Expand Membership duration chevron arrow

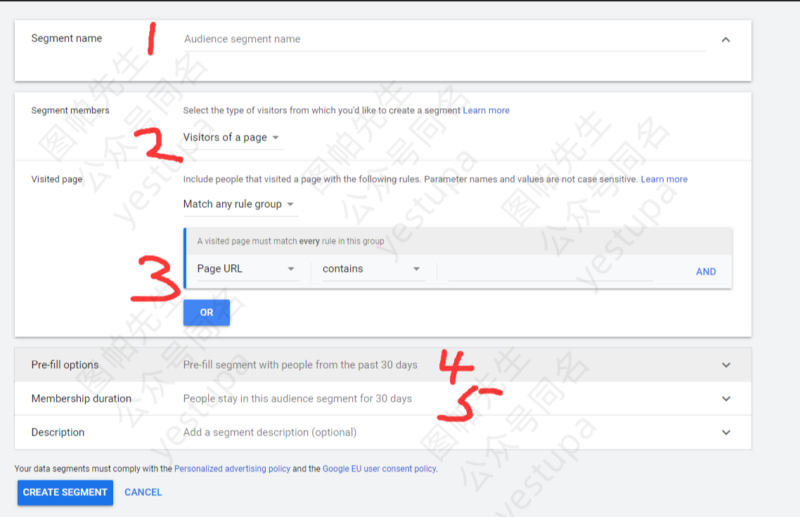tap(725, 399)
